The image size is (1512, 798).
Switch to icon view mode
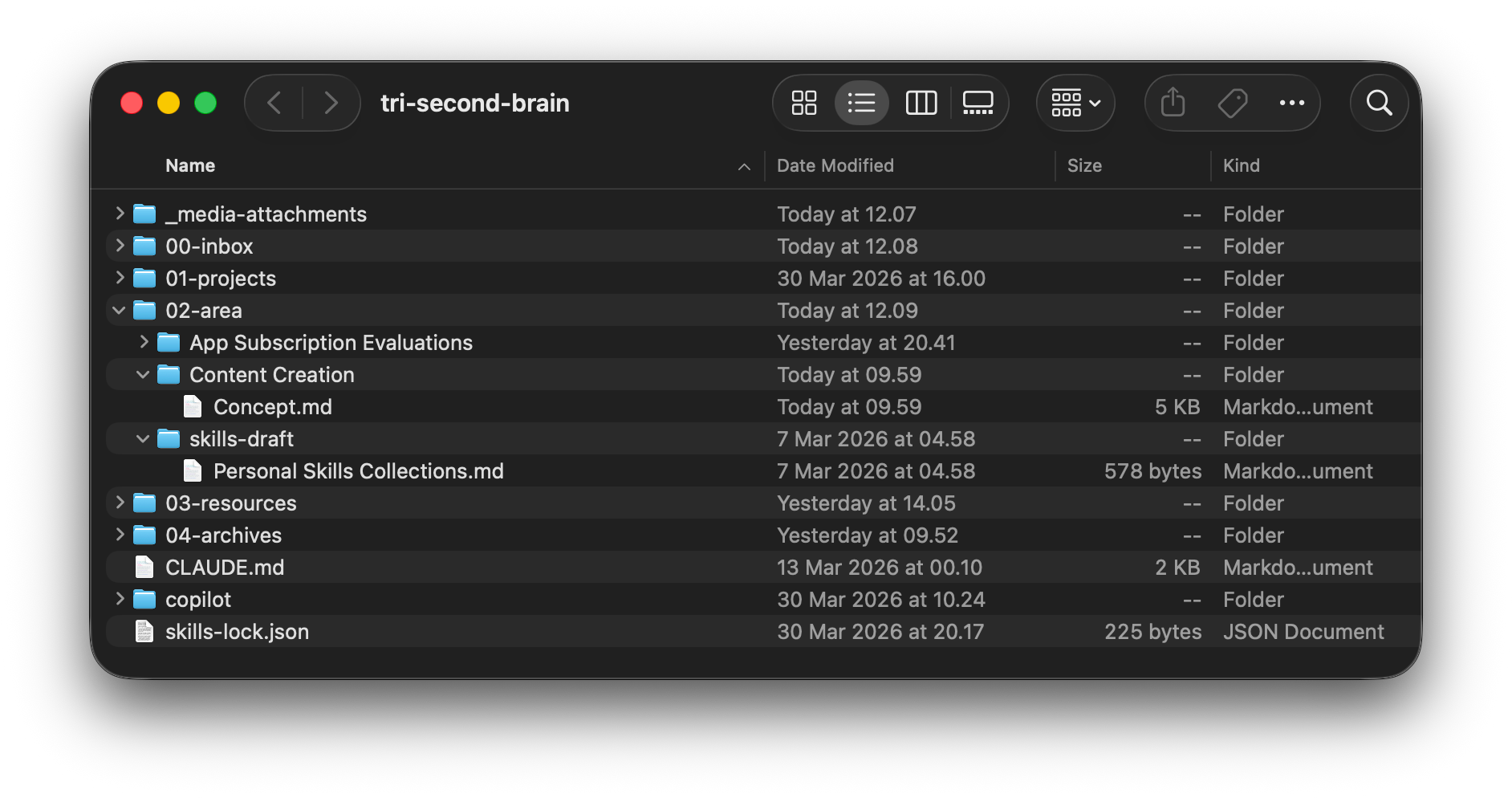(x=803, y=103)
